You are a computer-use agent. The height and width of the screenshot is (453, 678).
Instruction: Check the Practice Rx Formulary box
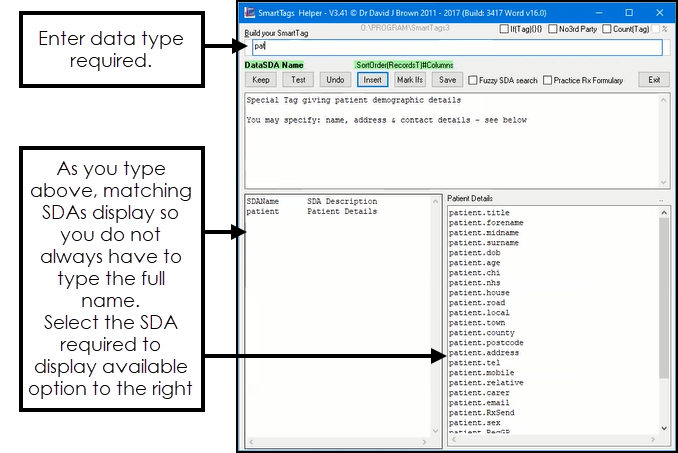point(547,80)
